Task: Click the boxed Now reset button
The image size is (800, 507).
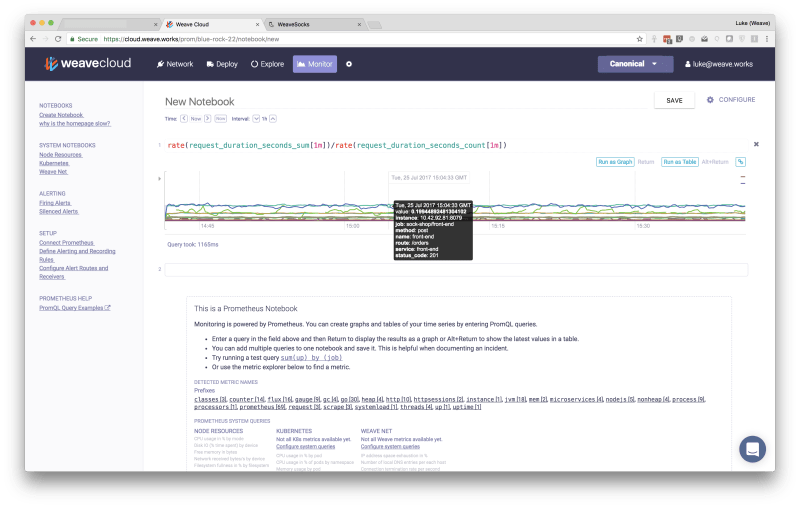Action: (220, 118)
